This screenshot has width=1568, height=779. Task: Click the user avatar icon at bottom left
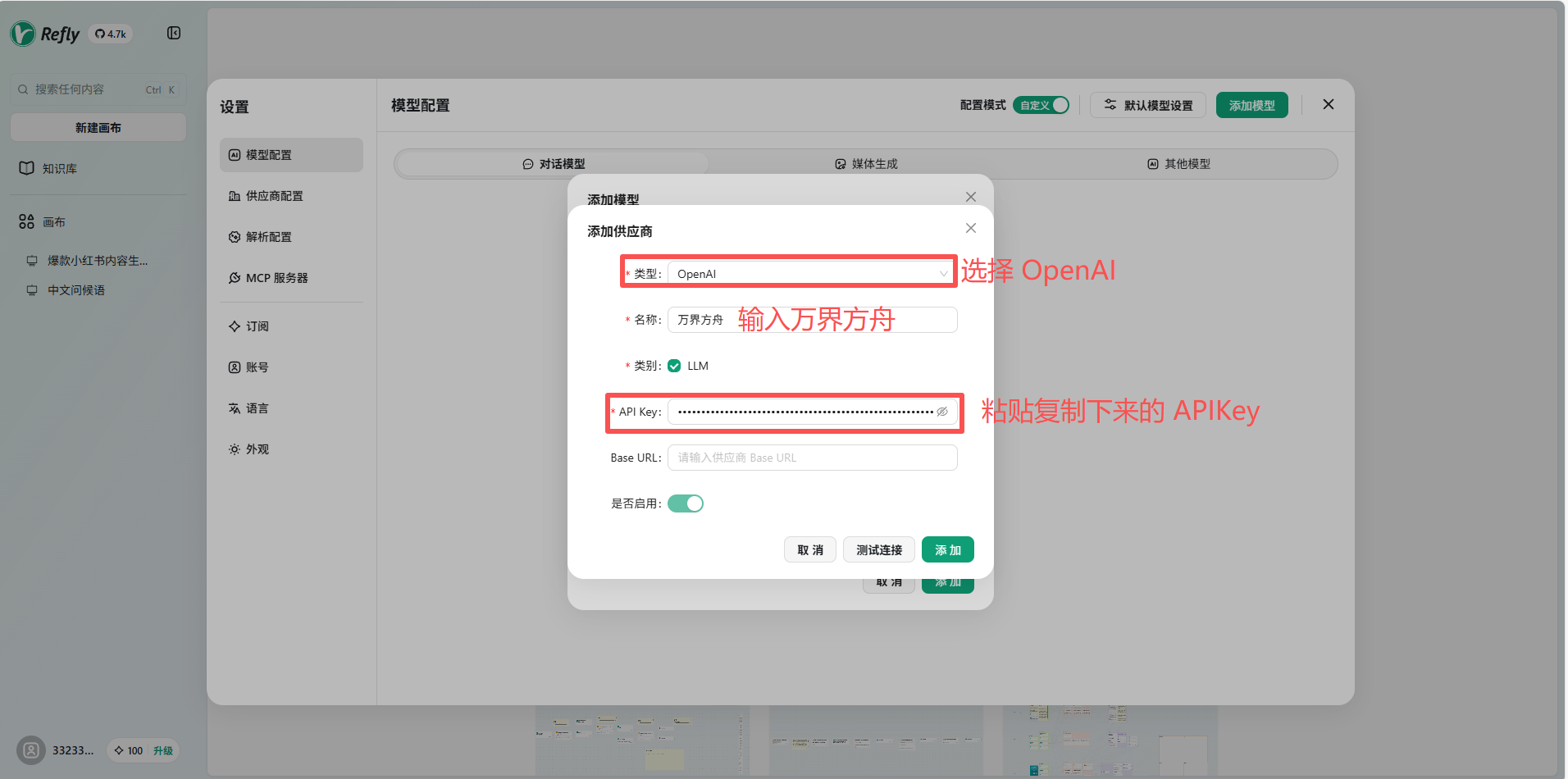tap(31, 750)
